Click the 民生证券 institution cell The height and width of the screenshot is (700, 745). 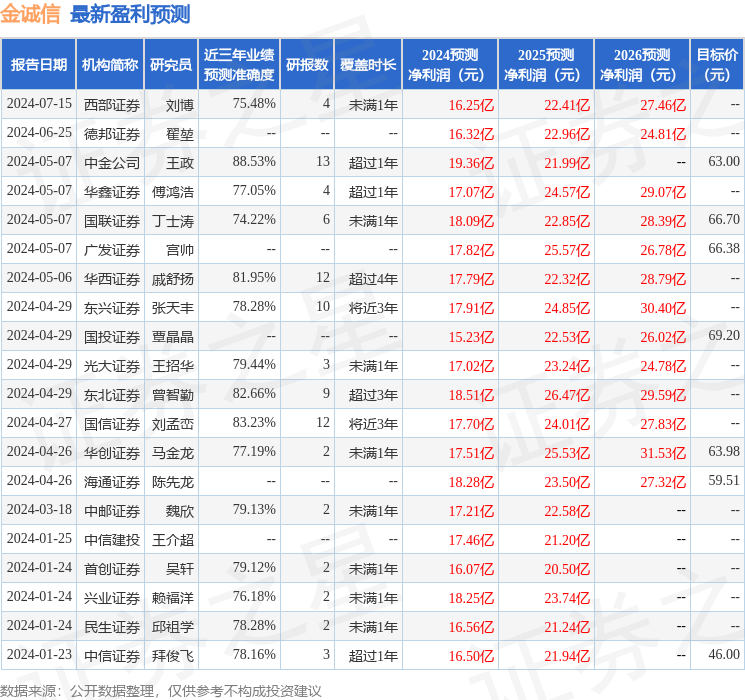point(112,626)
